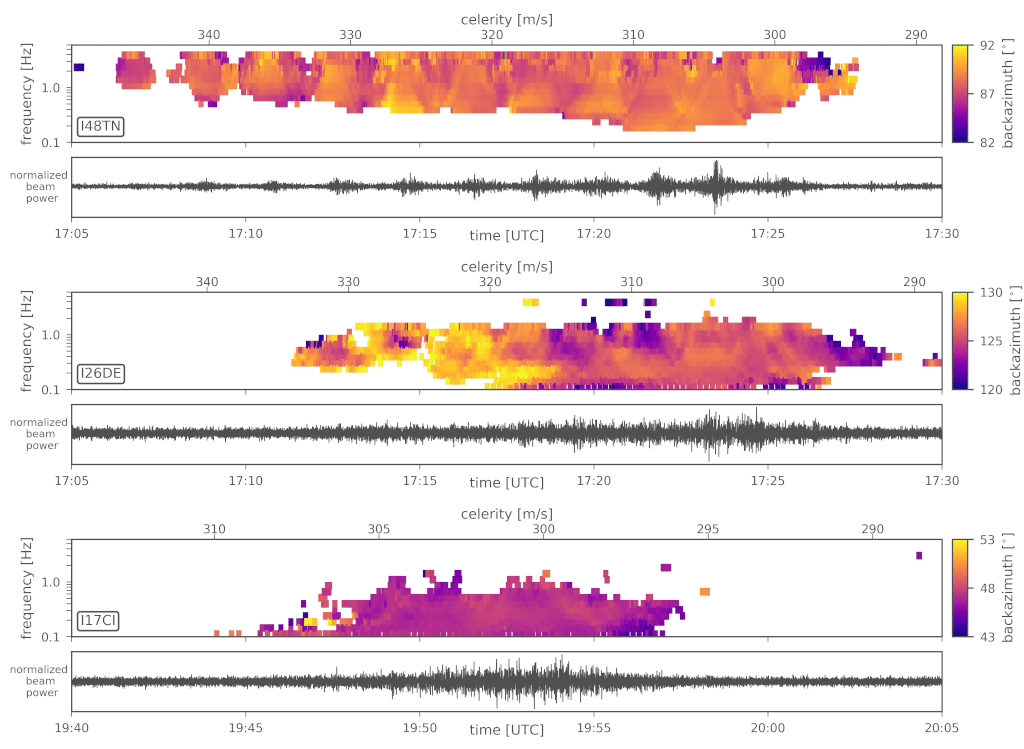Click the I48TN station label box
1024x749 pixels.
pyautogui.click(x=100, y=127)
